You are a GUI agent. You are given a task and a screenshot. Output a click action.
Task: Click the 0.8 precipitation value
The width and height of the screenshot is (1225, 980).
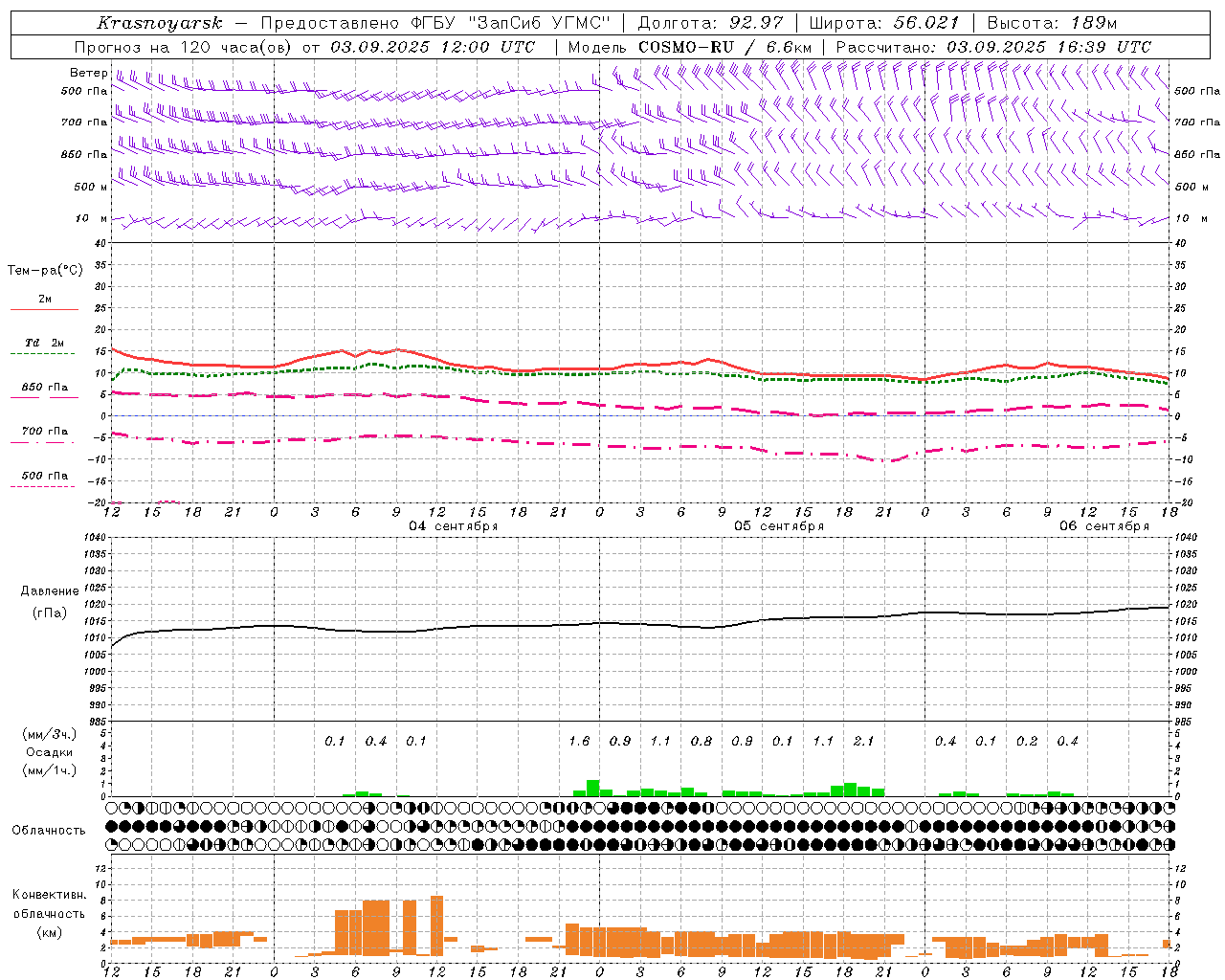pos(702,742)
